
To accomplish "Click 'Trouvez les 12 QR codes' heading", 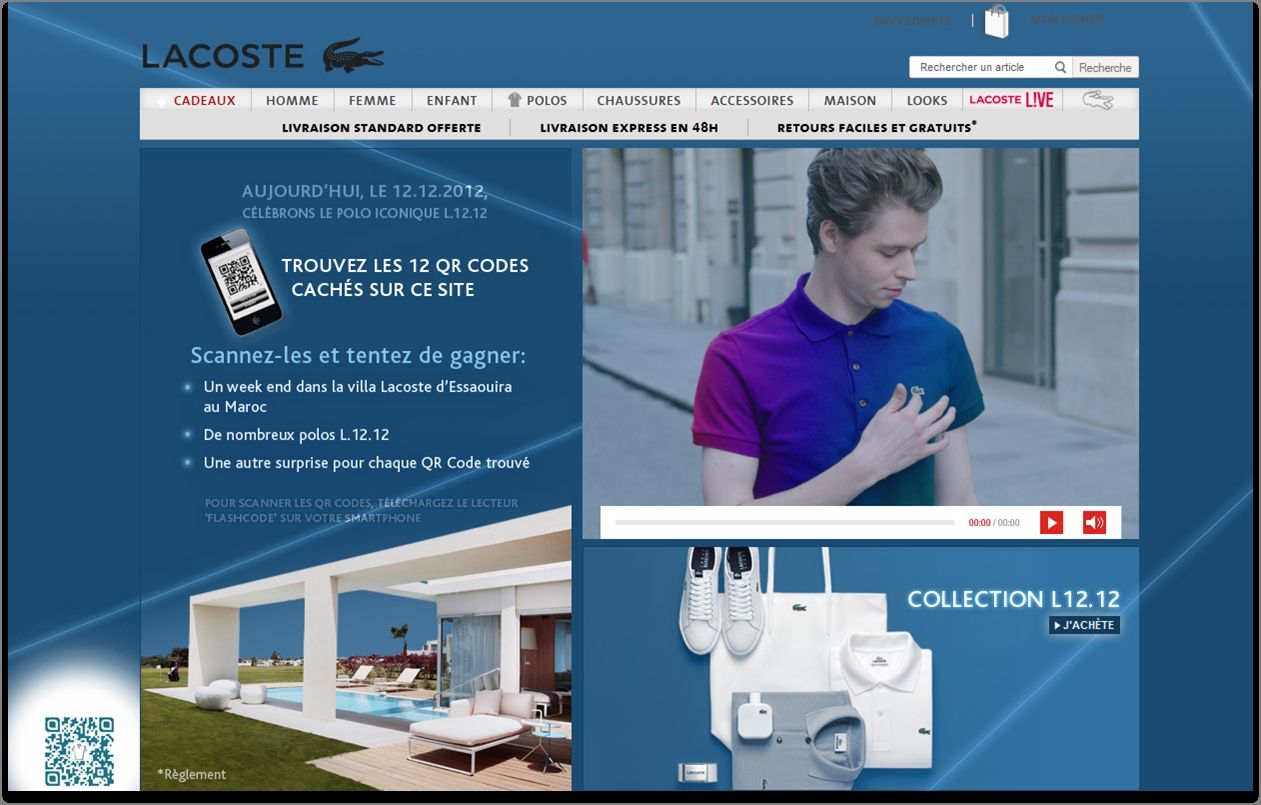I will [405, 278].
